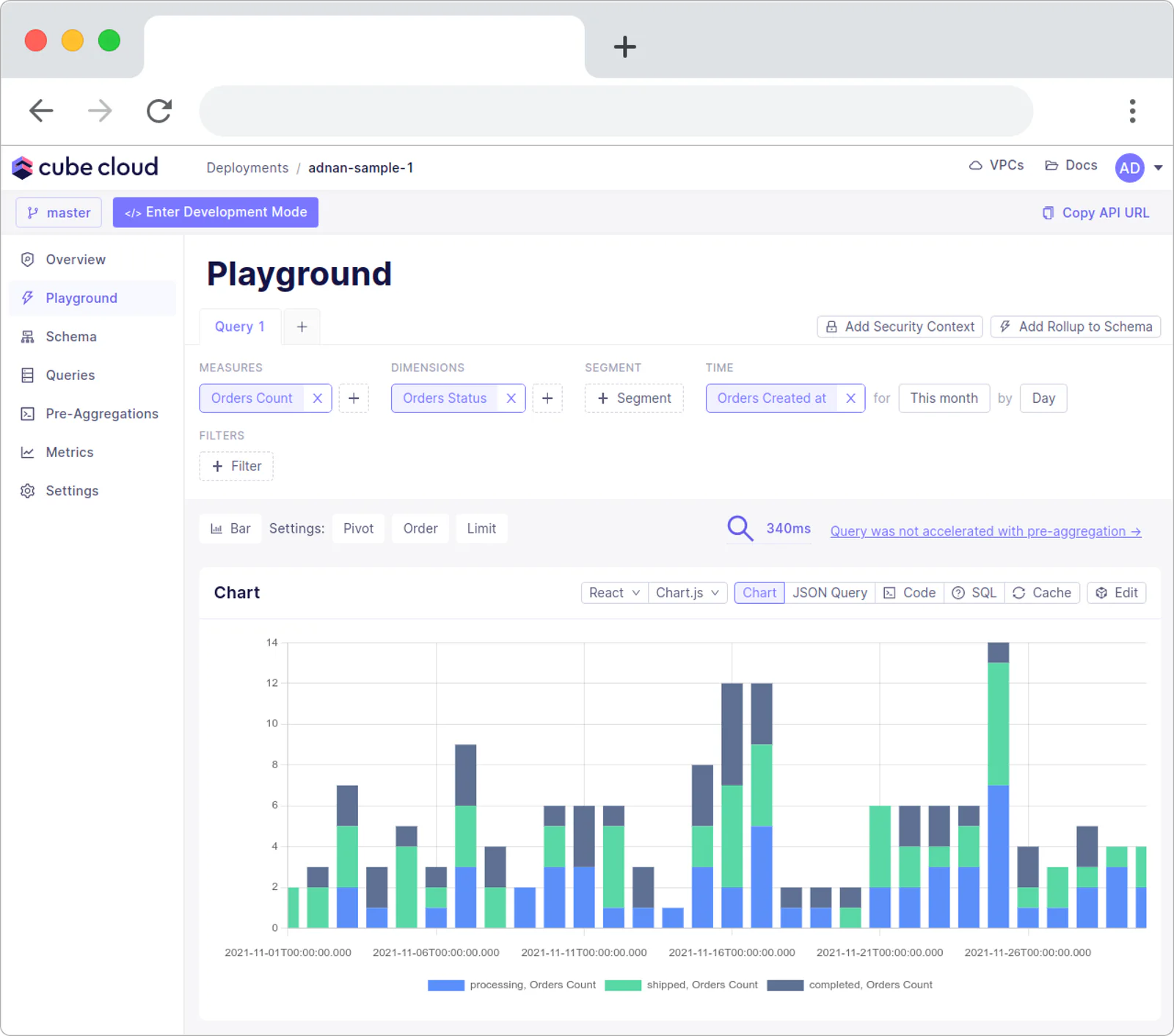The width and height of the screenshot is (1174, 1036).
Task: Switch to the SQL view
Action: (975, 593)
